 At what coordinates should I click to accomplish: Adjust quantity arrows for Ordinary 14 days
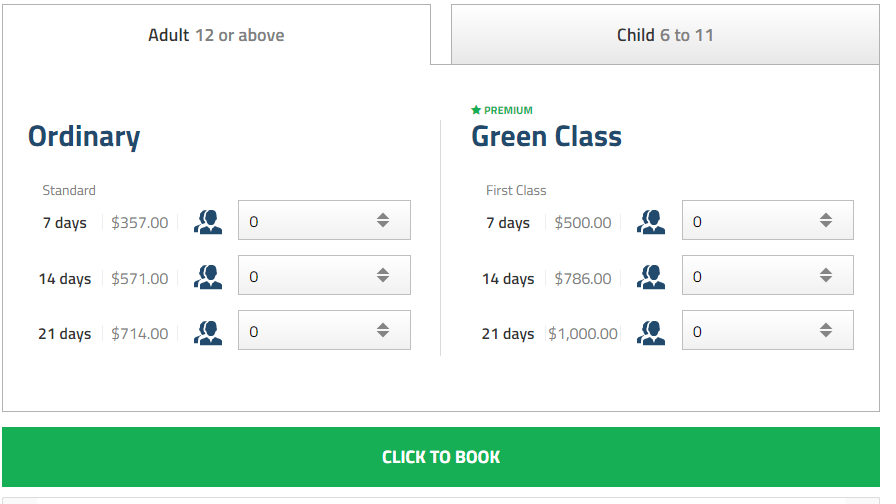(383, 276)
